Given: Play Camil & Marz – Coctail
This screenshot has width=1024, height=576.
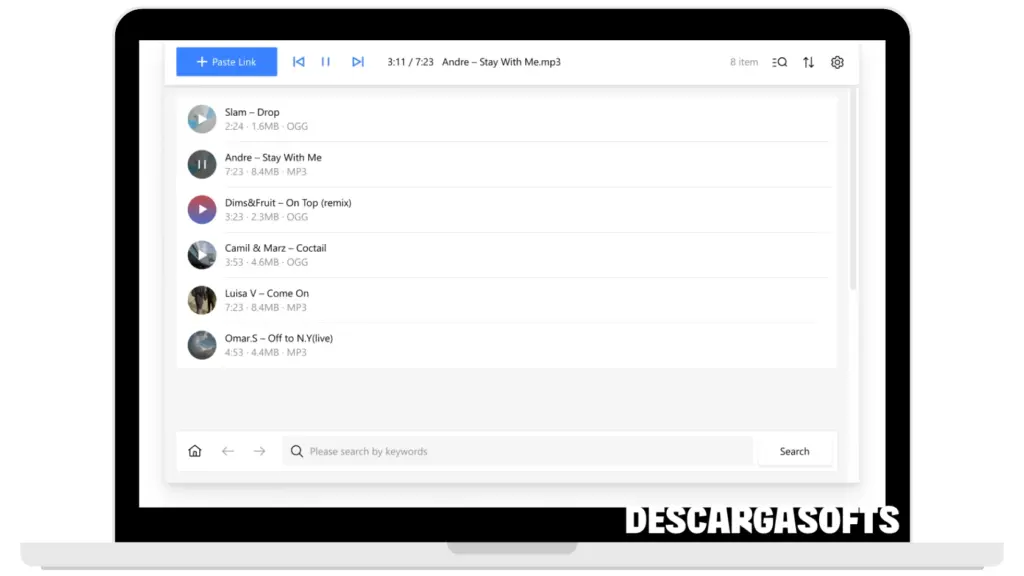Looking at the screenshot, I should 202,255.
